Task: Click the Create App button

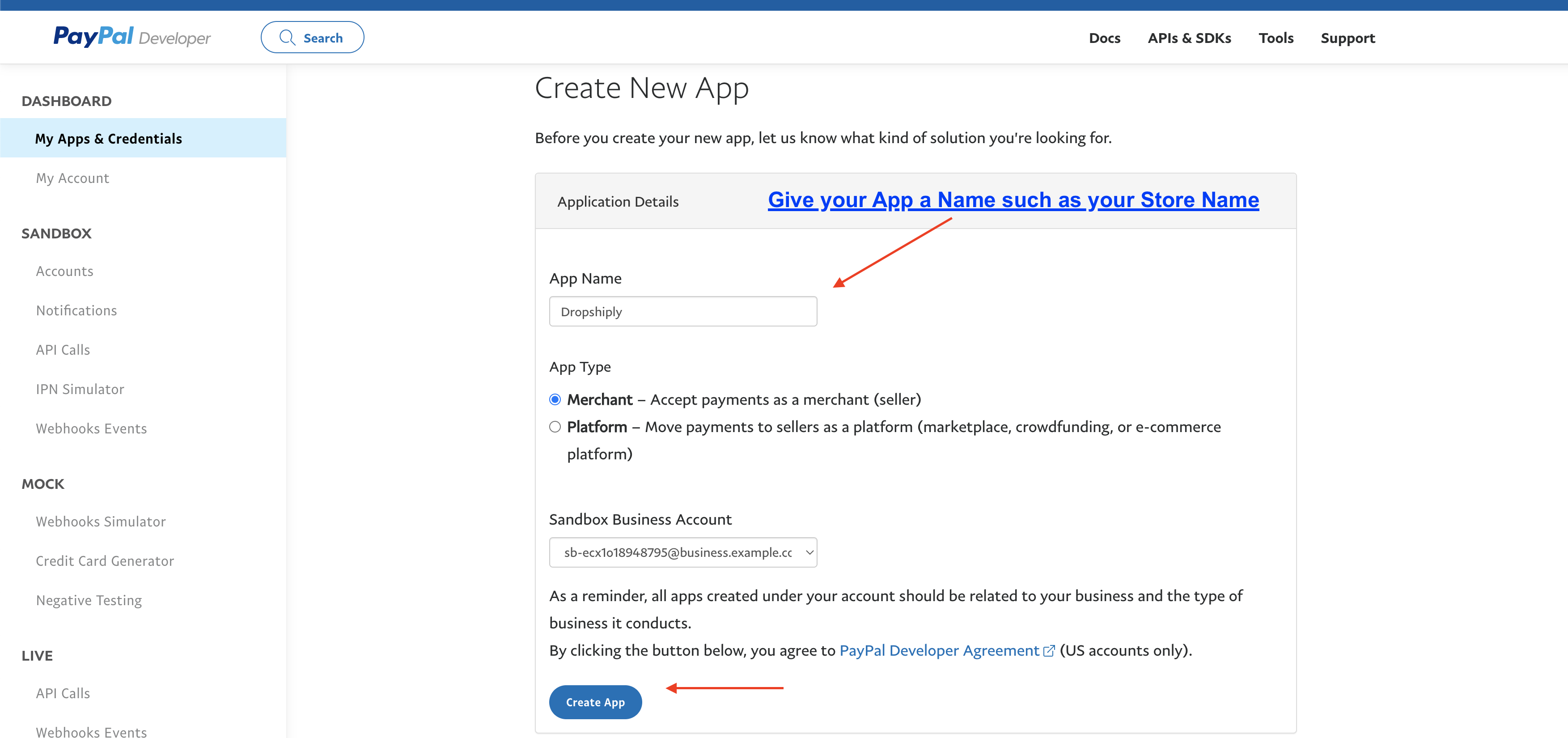Action: [595, 702]
